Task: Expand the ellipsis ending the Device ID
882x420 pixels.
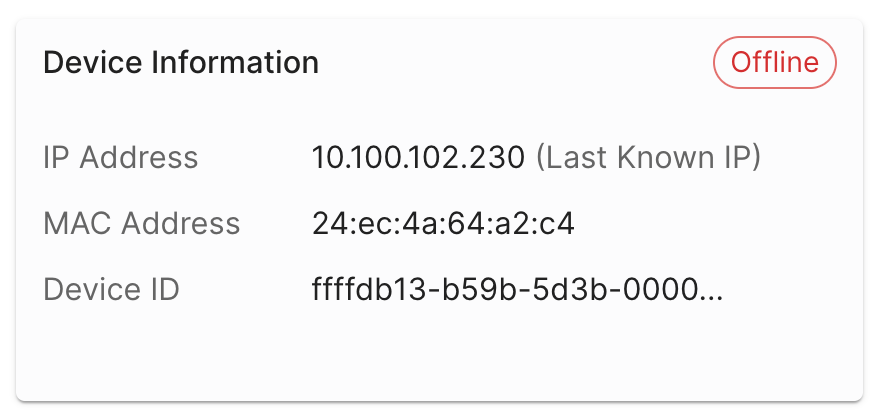Action: pyautogui.click(x=709, y=291)
